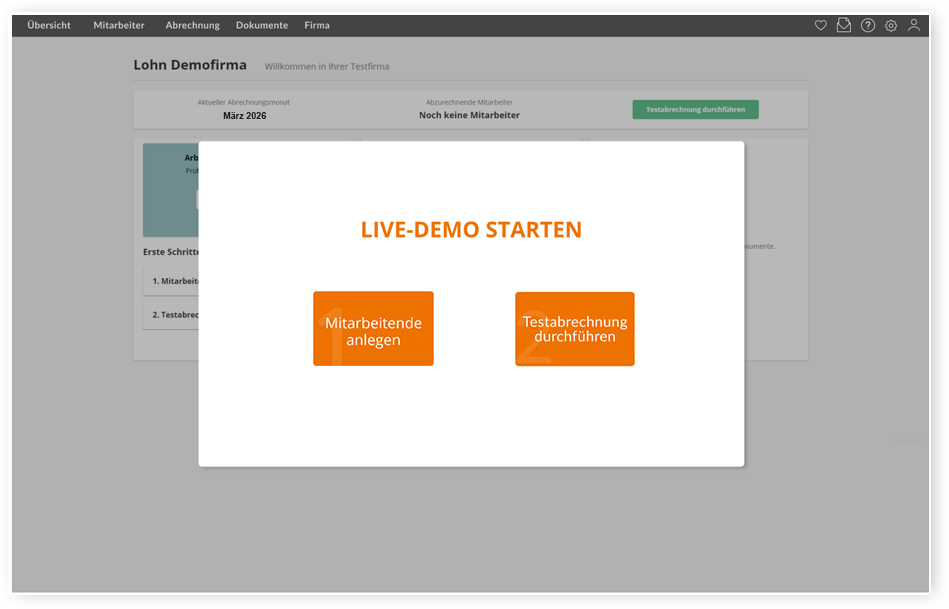The image size is (949, 609).
Task: Select step 1 Mitarbeiter under Erste Schritte
Action: point(172,282)
